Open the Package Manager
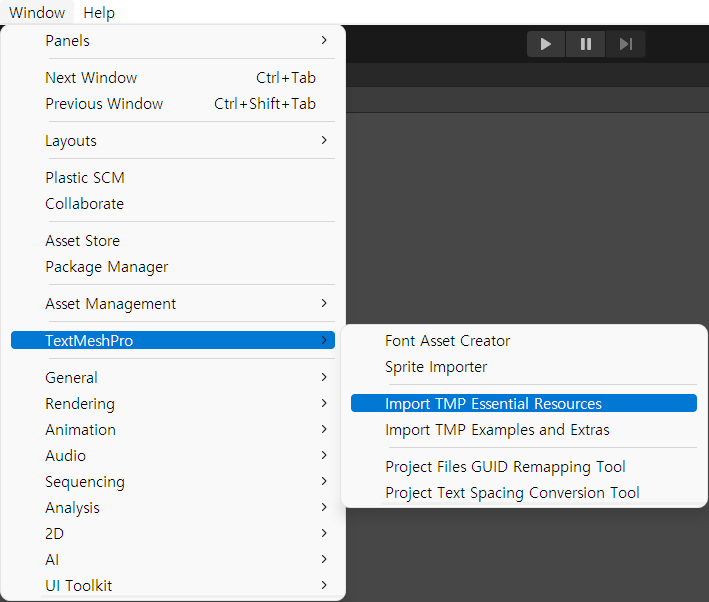709x602 pixels. pyautogui.click(x=173, y=267)
